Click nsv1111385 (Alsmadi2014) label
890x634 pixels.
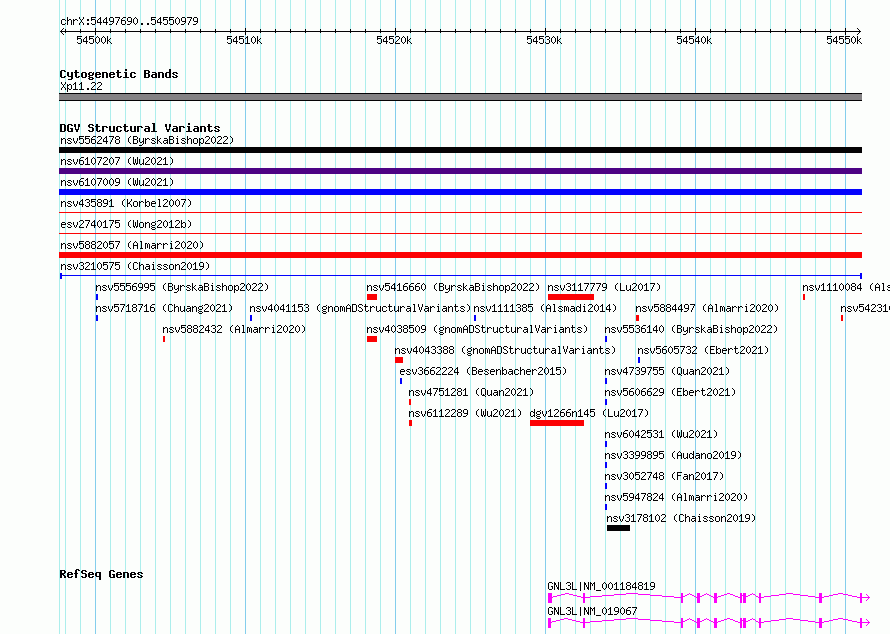(x=545, y=308)
